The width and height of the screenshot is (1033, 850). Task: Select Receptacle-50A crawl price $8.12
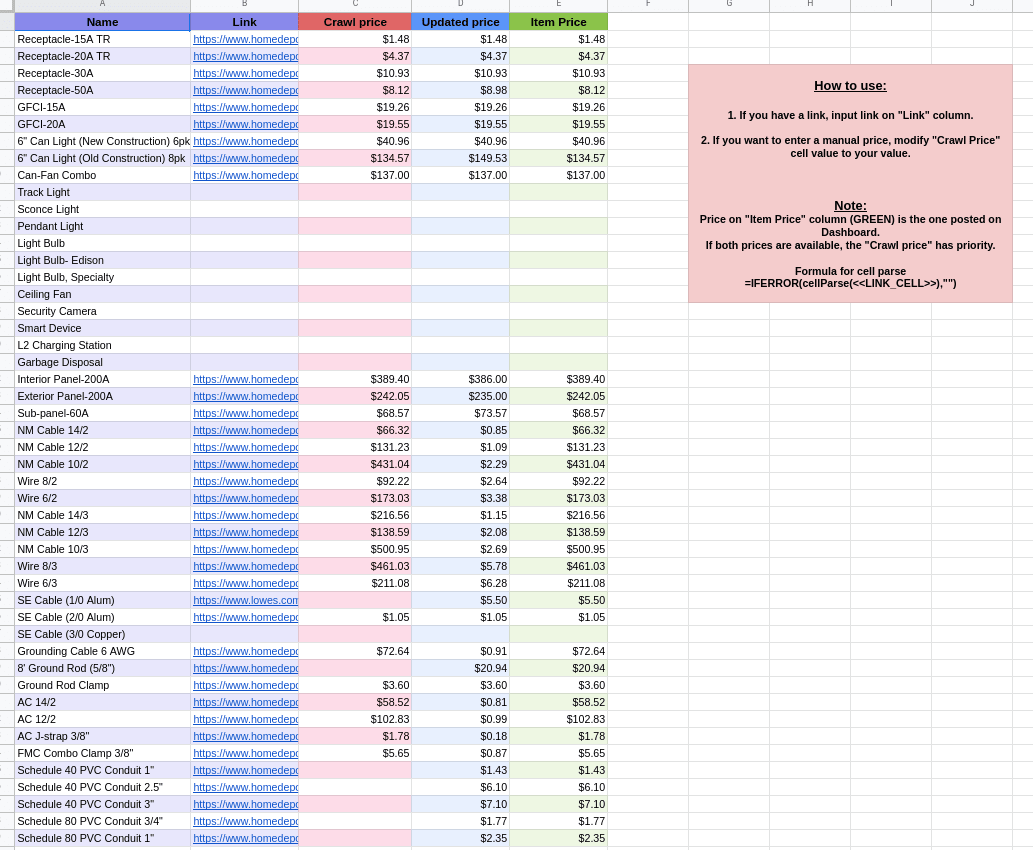(x=355, y=90)
